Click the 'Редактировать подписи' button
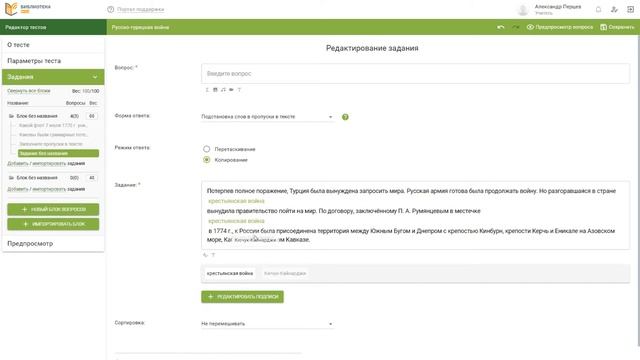The width and height of the screenshot is (640, 360). pyautogui.click(x=242, y=297)
